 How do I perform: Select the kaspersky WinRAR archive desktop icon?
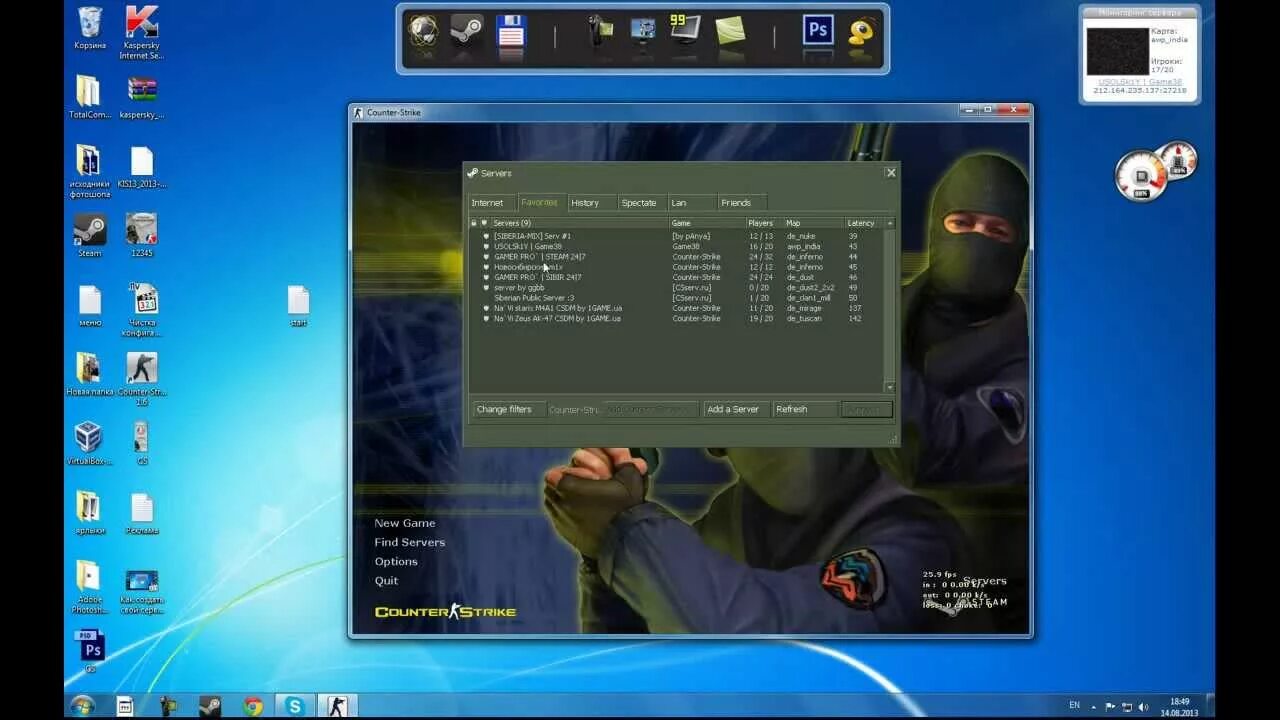142,97
